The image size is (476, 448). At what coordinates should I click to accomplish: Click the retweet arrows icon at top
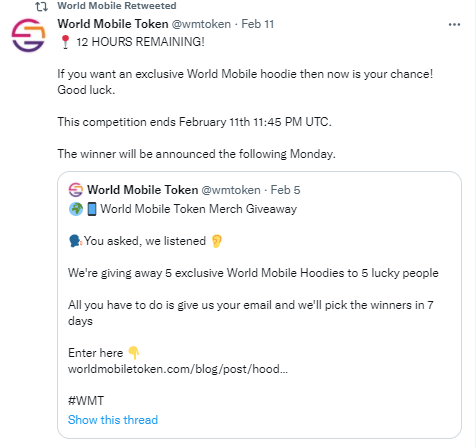pyautogui.click(x=42, y=6)
